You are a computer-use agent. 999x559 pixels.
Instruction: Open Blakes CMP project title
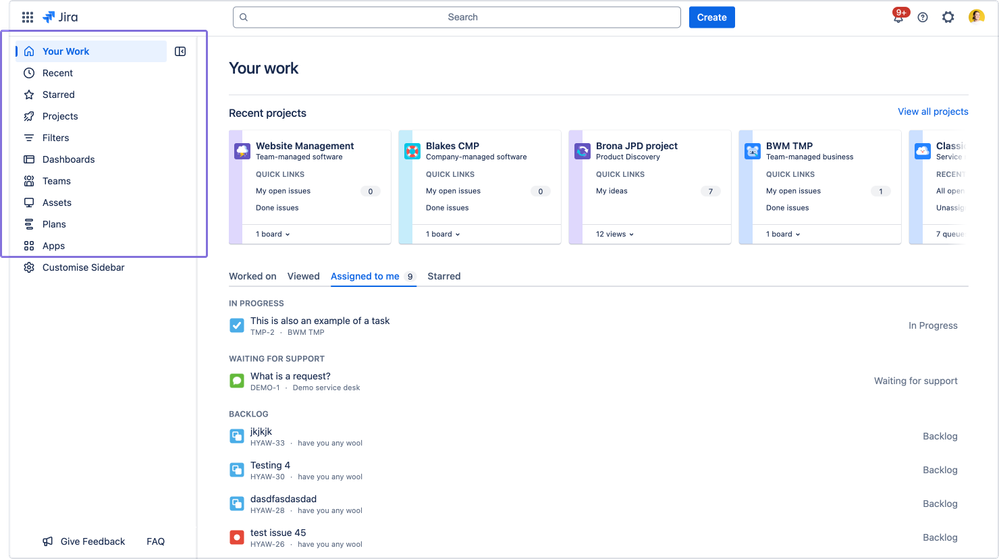click(452, 146)
